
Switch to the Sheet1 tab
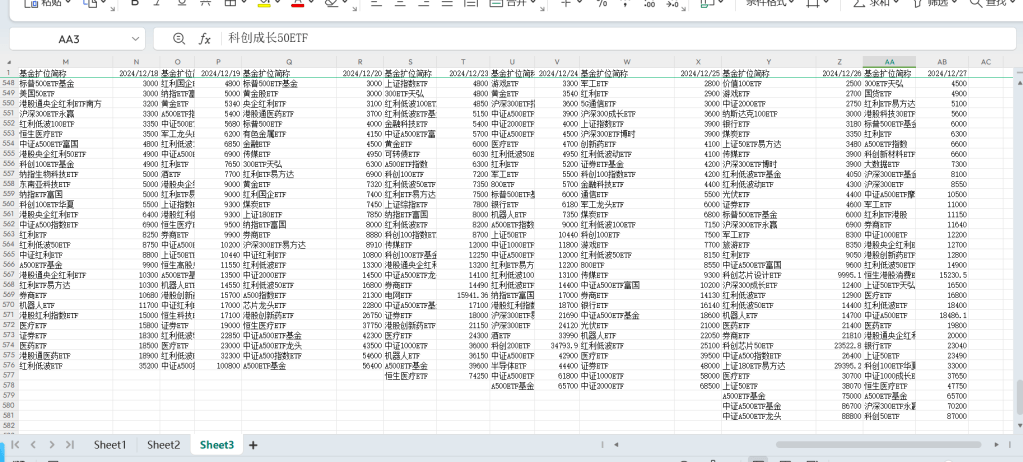(110, 444)
